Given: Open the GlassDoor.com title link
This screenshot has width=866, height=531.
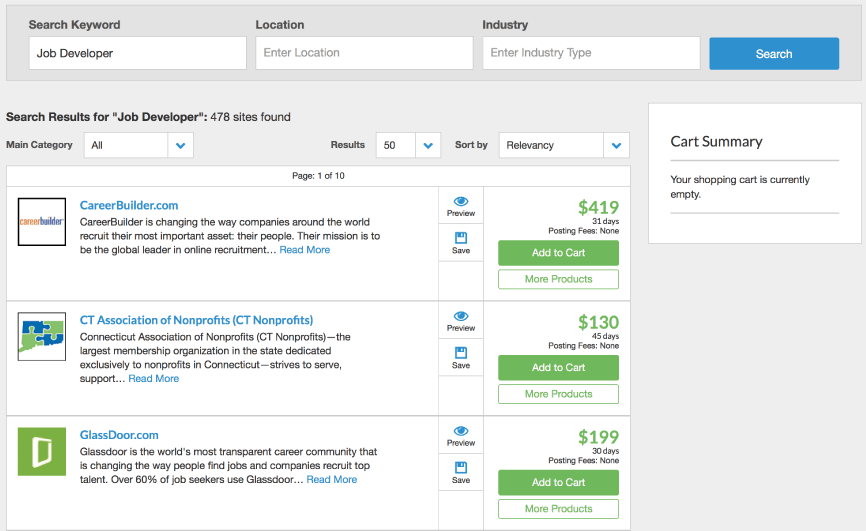Looking at the screenshot, I should pyautogui.click(x=119, y=435).
